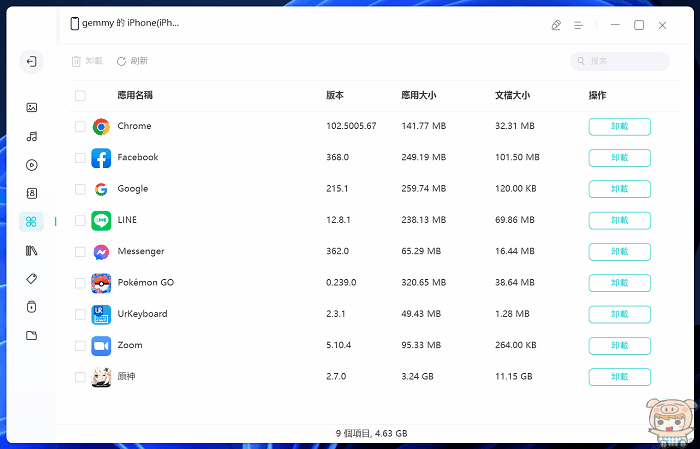Viewport: 700px width, 449px height.
Task: Uninstall Zoom with its 卸載 button
Action: pyautogui.click(x=620, y=345)
